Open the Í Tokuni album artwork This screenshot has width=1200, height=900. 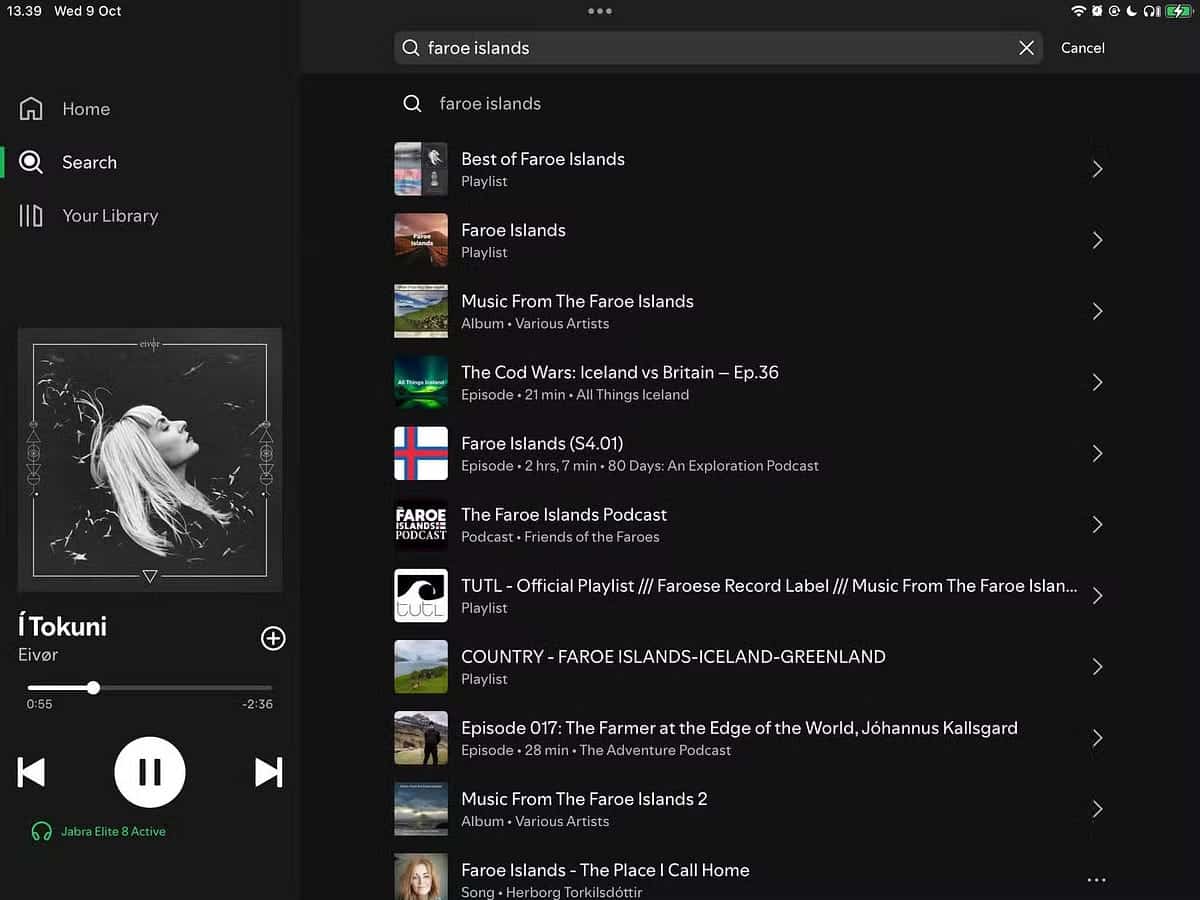(150, 459)
